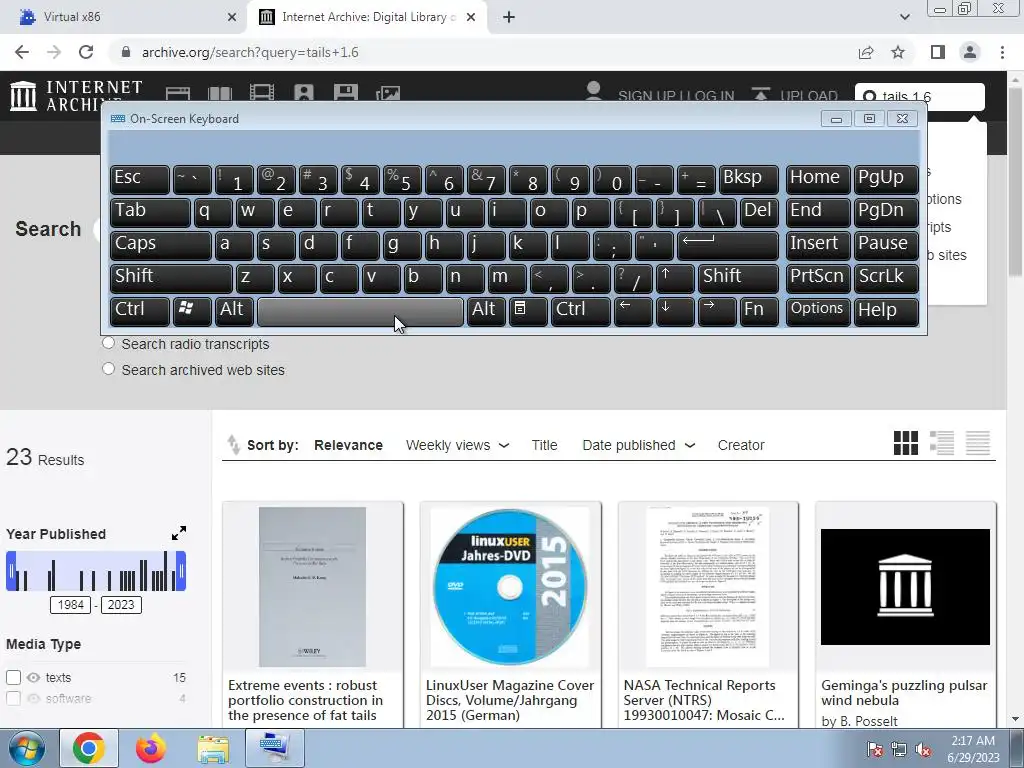Sort results by Title
Image resolution: width=1024 pixels, height=768 pixels.
click(x=544, y=445)
